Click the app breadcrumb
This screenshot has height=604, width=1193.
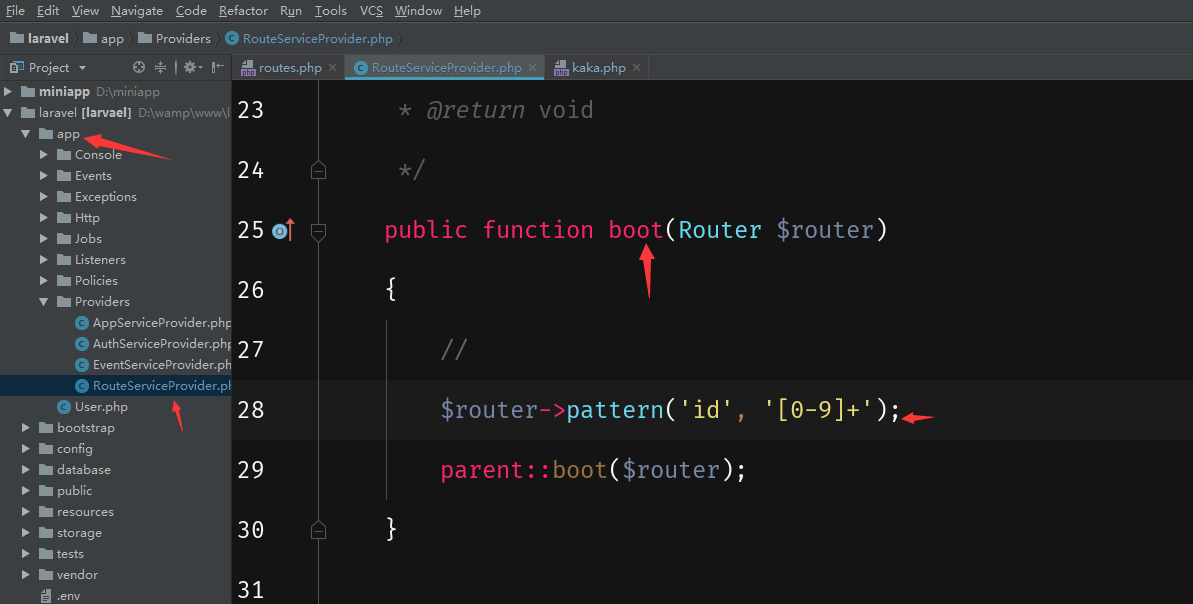tap(103, 38)
